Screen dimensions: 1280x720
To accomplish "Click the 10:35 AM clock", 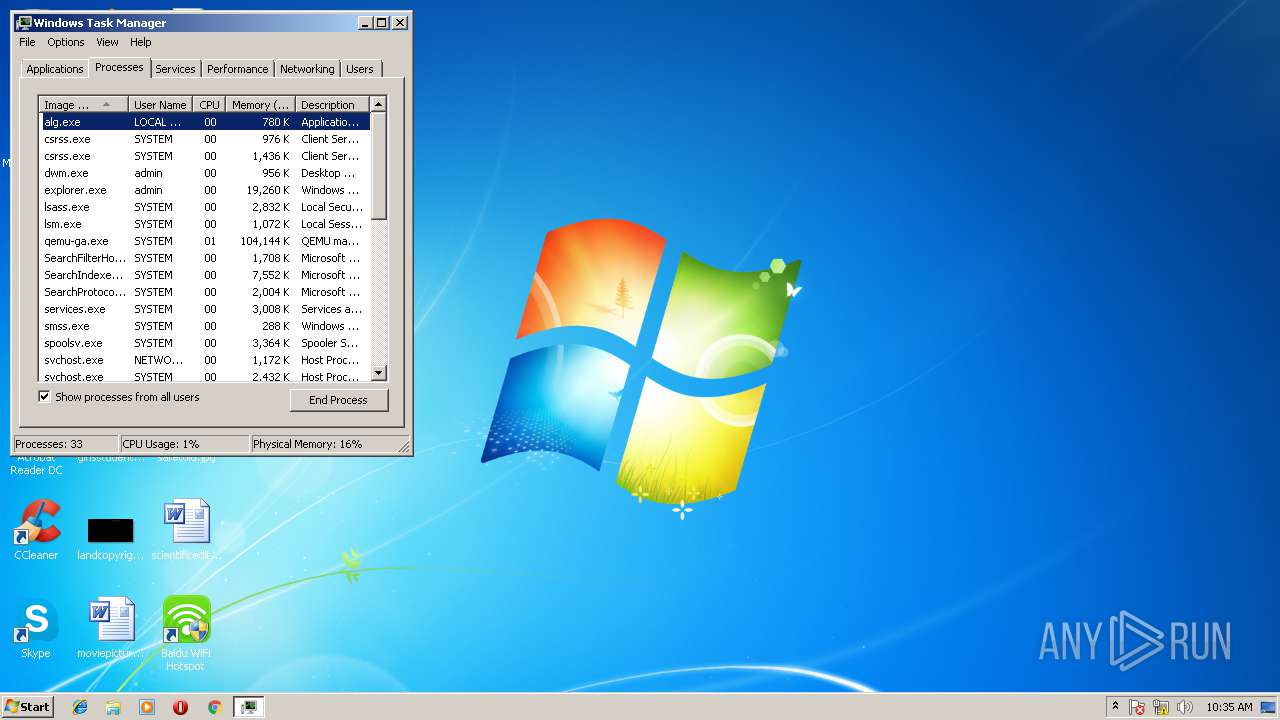I will coord(1229,707).
